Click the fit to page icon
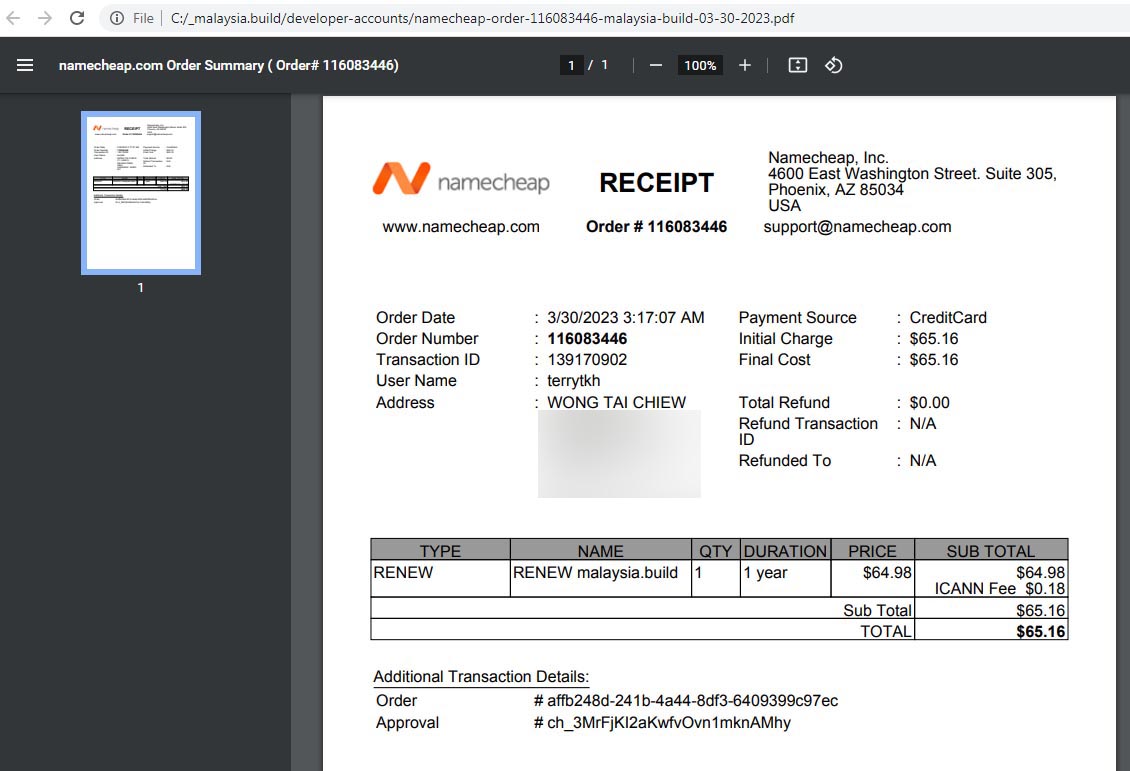Viewport: 1130px width, 771px height. coord(798,66)
